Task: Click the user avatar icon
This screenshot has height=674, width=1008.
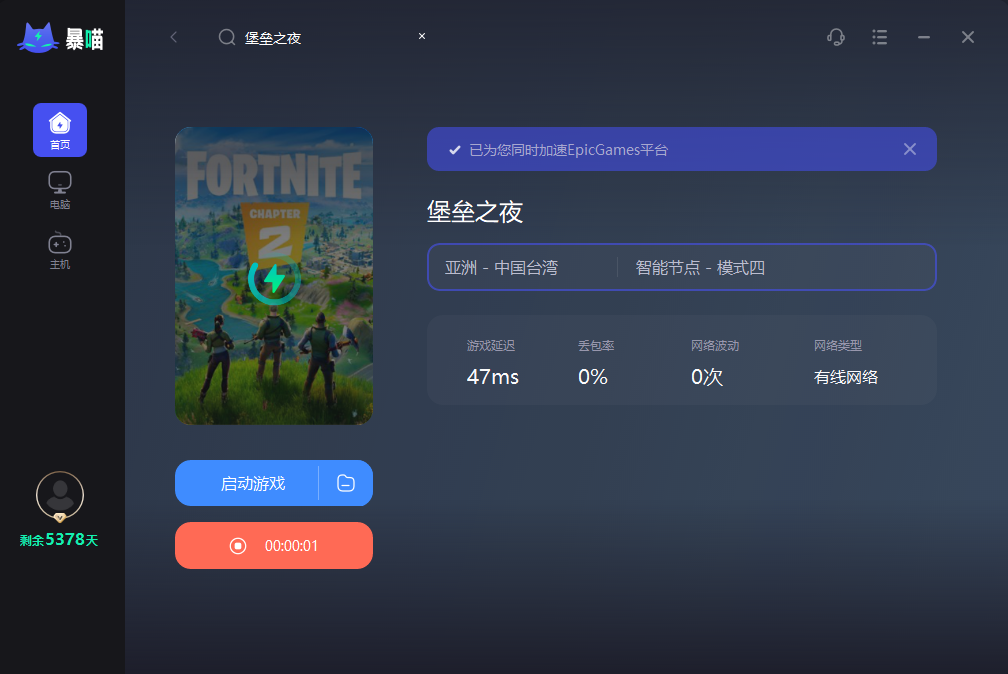Action: [60, 496]
